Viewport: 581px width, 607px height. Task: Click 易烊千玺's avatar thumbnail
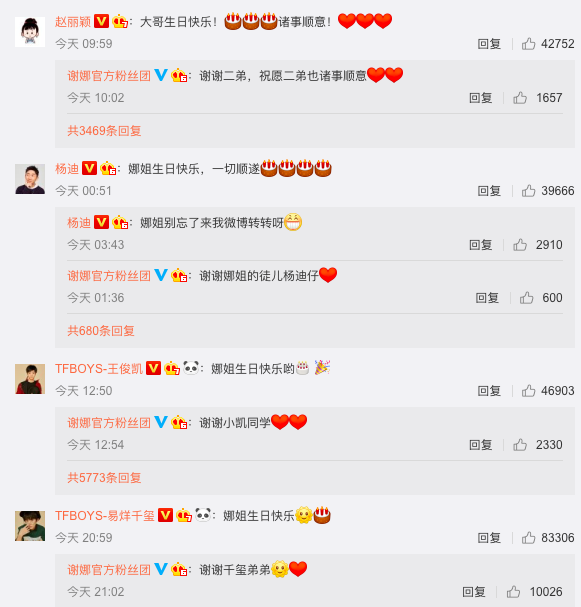30,526
